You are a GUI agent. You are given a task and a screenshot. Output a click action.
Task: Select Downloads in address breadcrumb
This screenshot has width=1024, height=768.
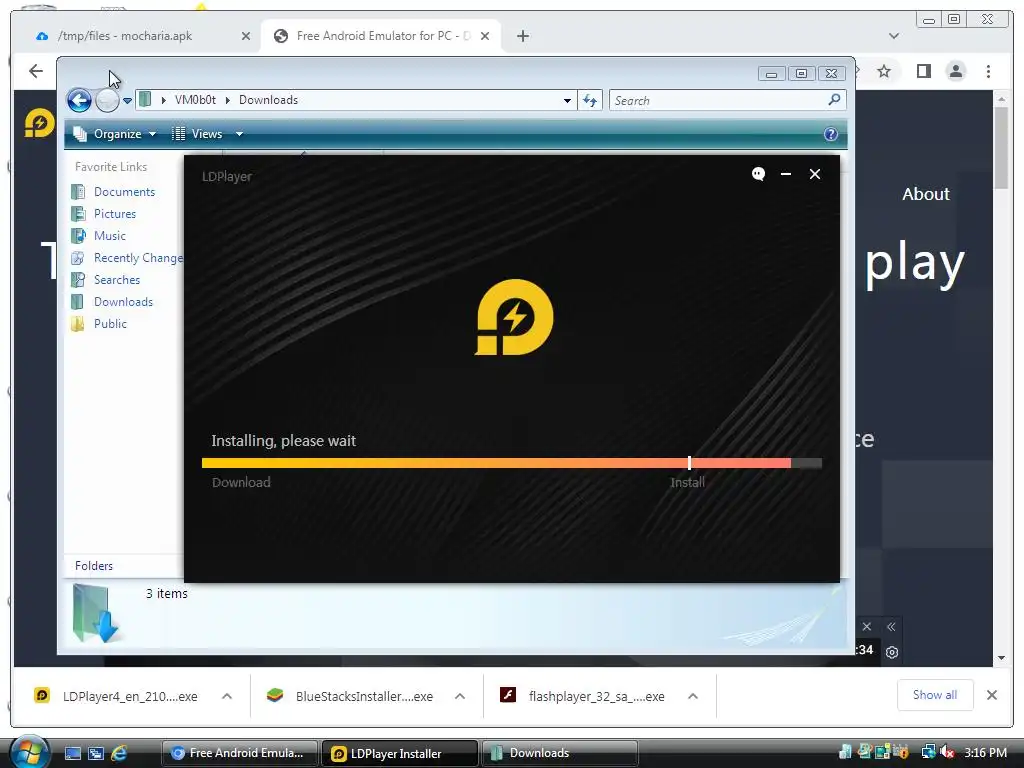[x=268, y=100]
